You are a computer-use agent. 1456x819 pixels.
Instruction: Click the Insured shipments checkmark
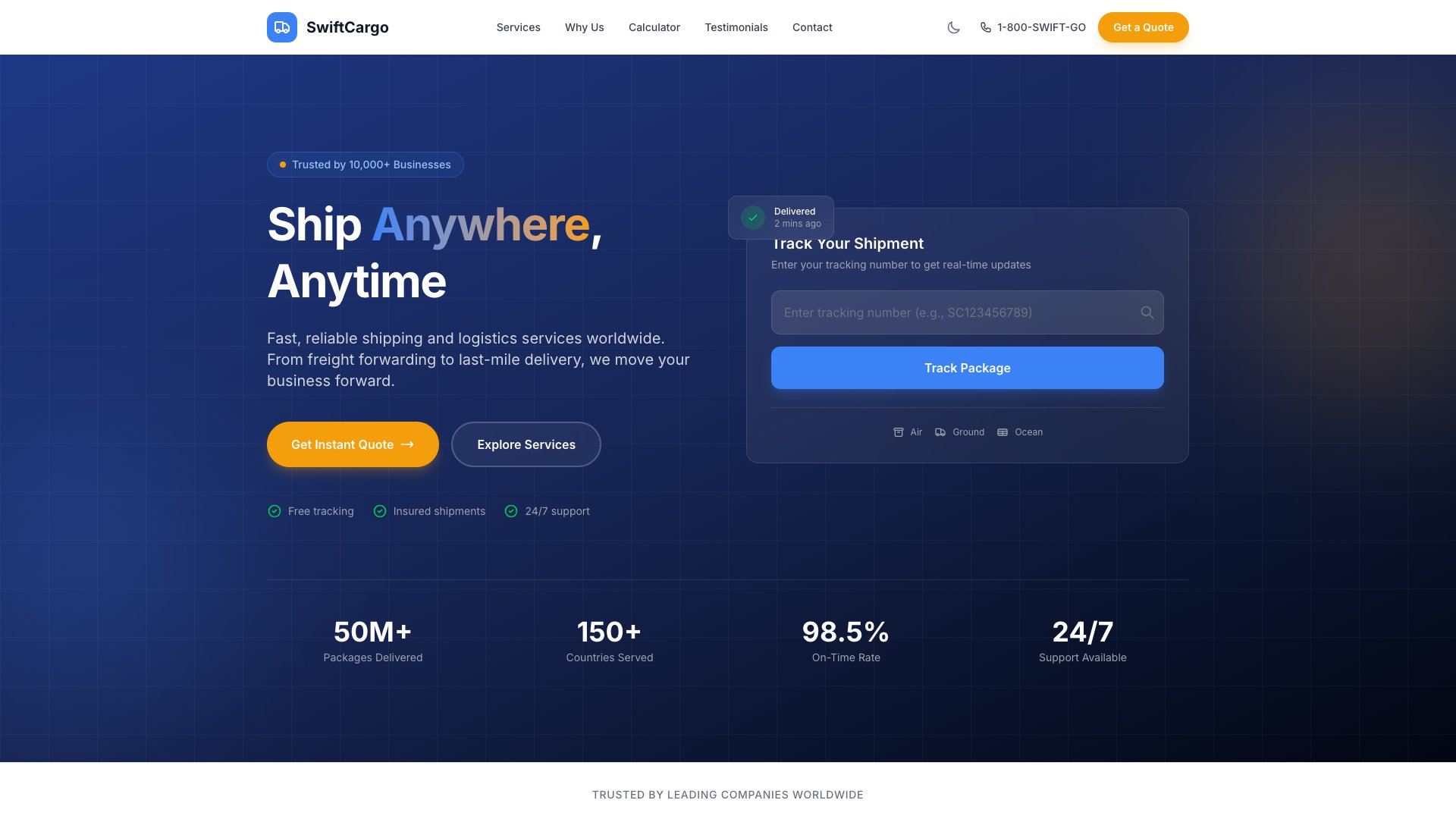coord(380,511)
